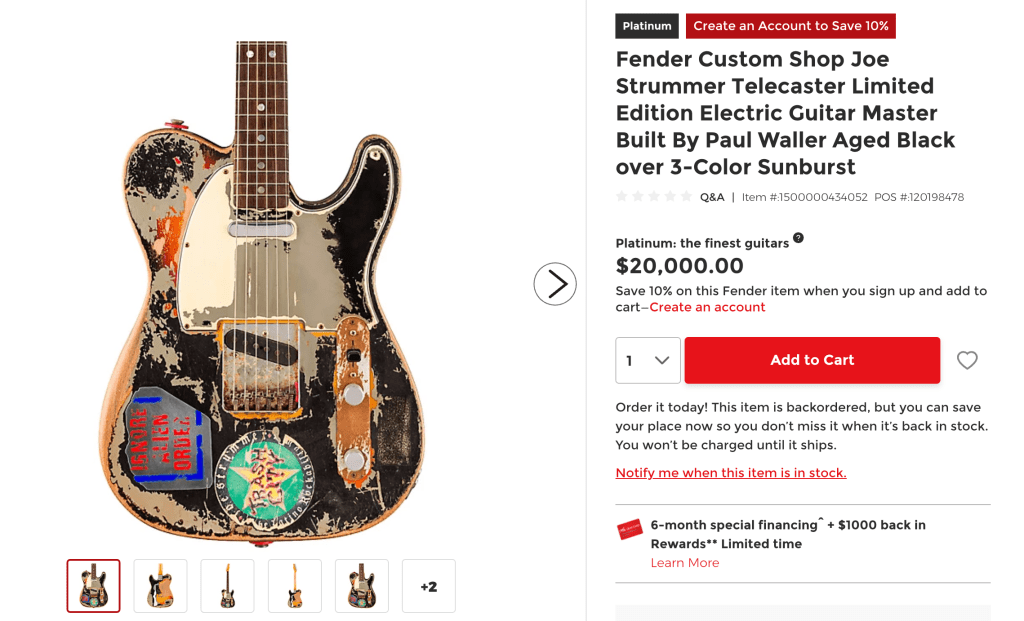The image size is (1024, 621).
Task: Show the +2 more images thumbnail
Action: (x=428, y=586)
